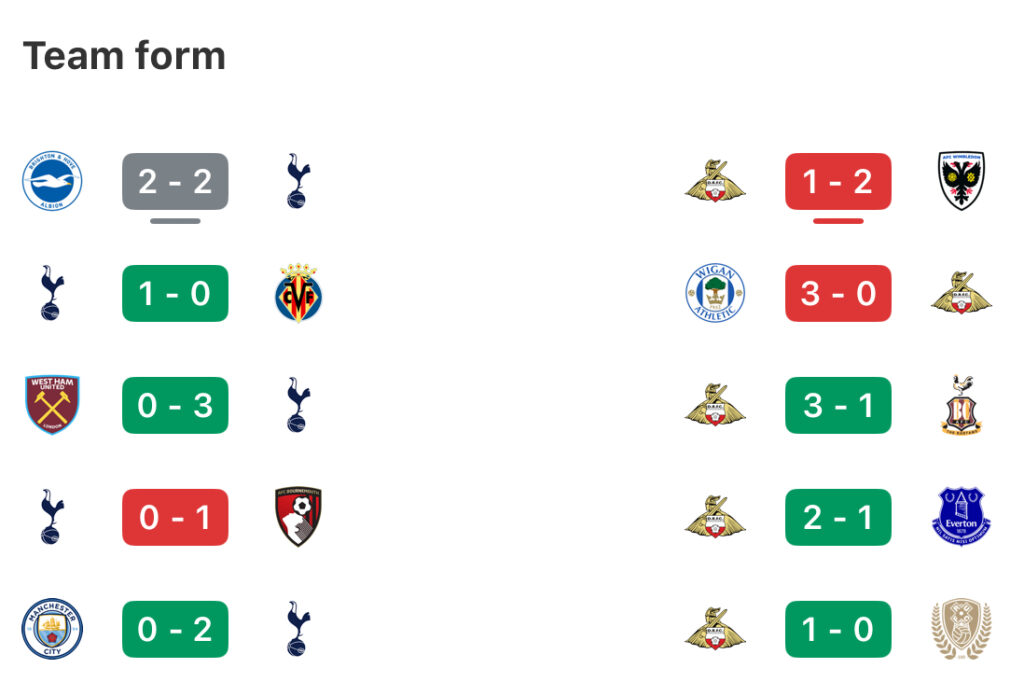1024x696 pixels.
Task: Select the Wigan Athletic crest
Action: (x=715, y=293)
